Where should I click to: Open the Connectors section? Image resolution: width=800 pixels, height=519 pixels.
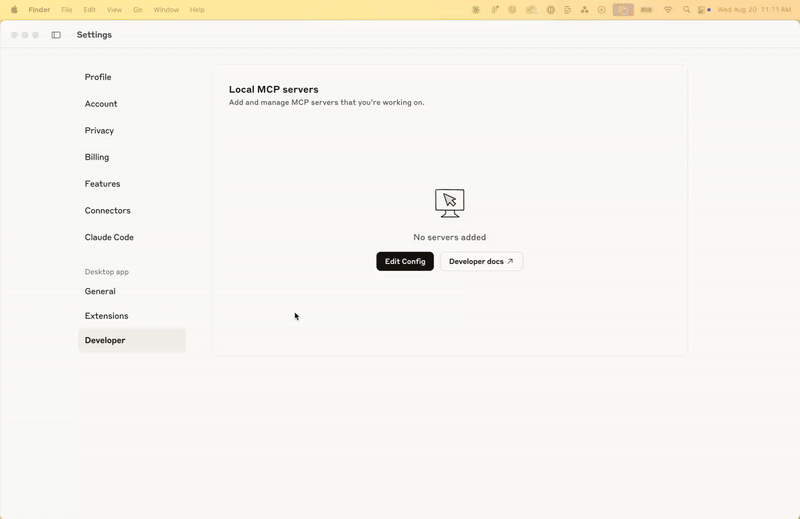[x=132, y=210]
